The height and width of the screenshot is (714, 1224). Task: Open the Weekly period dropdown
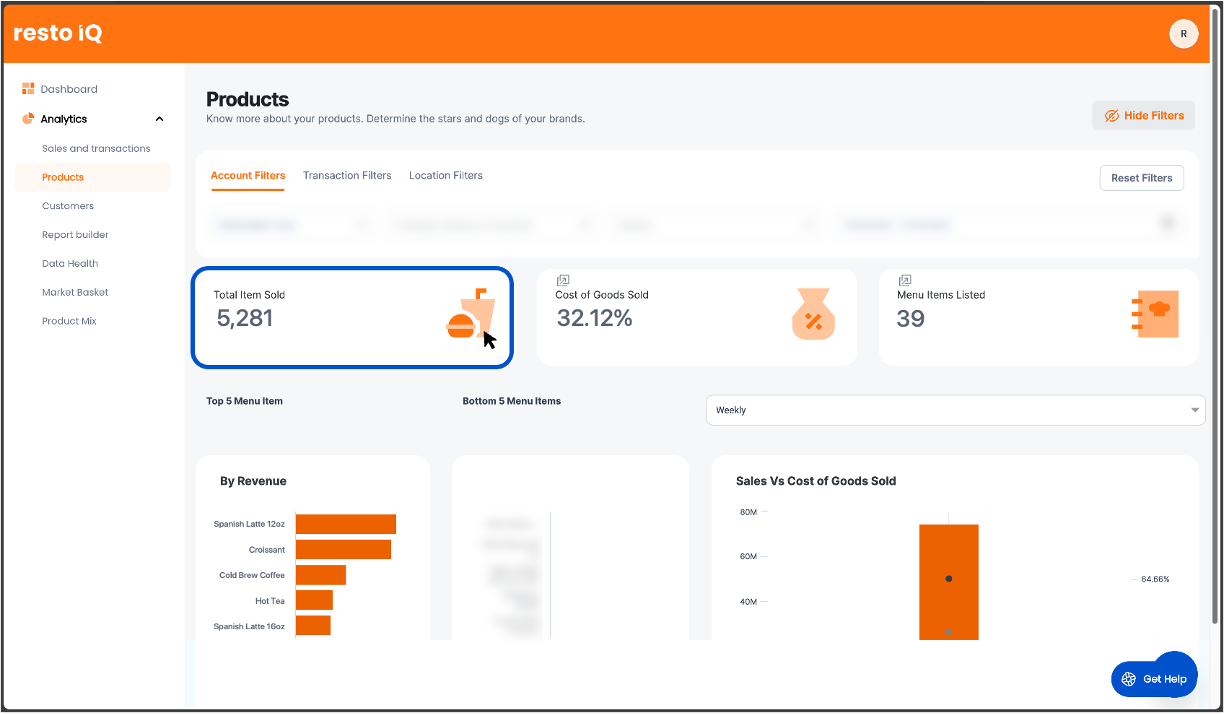pos(955,410)
